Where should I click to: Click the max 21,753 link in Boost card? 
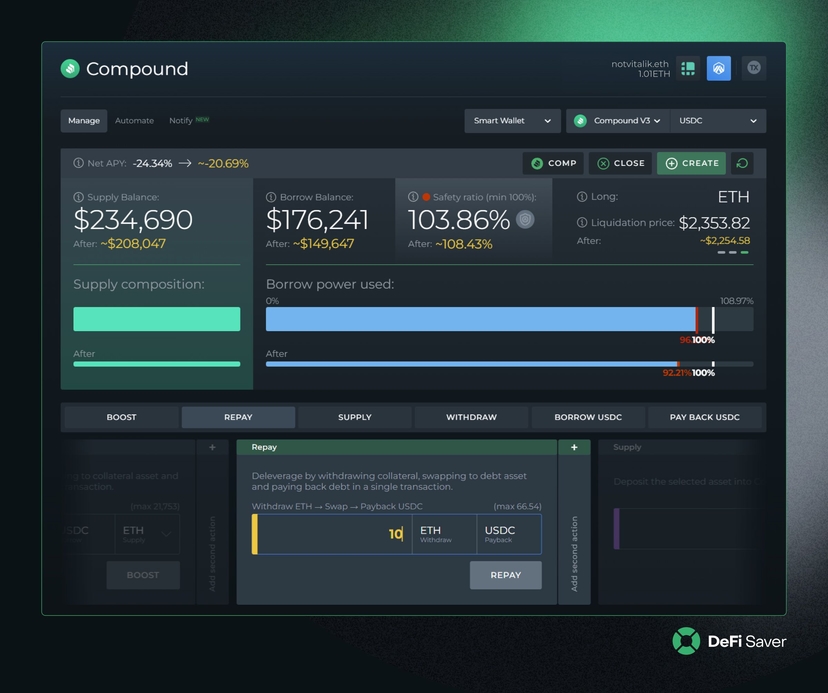tap(155, 507)
